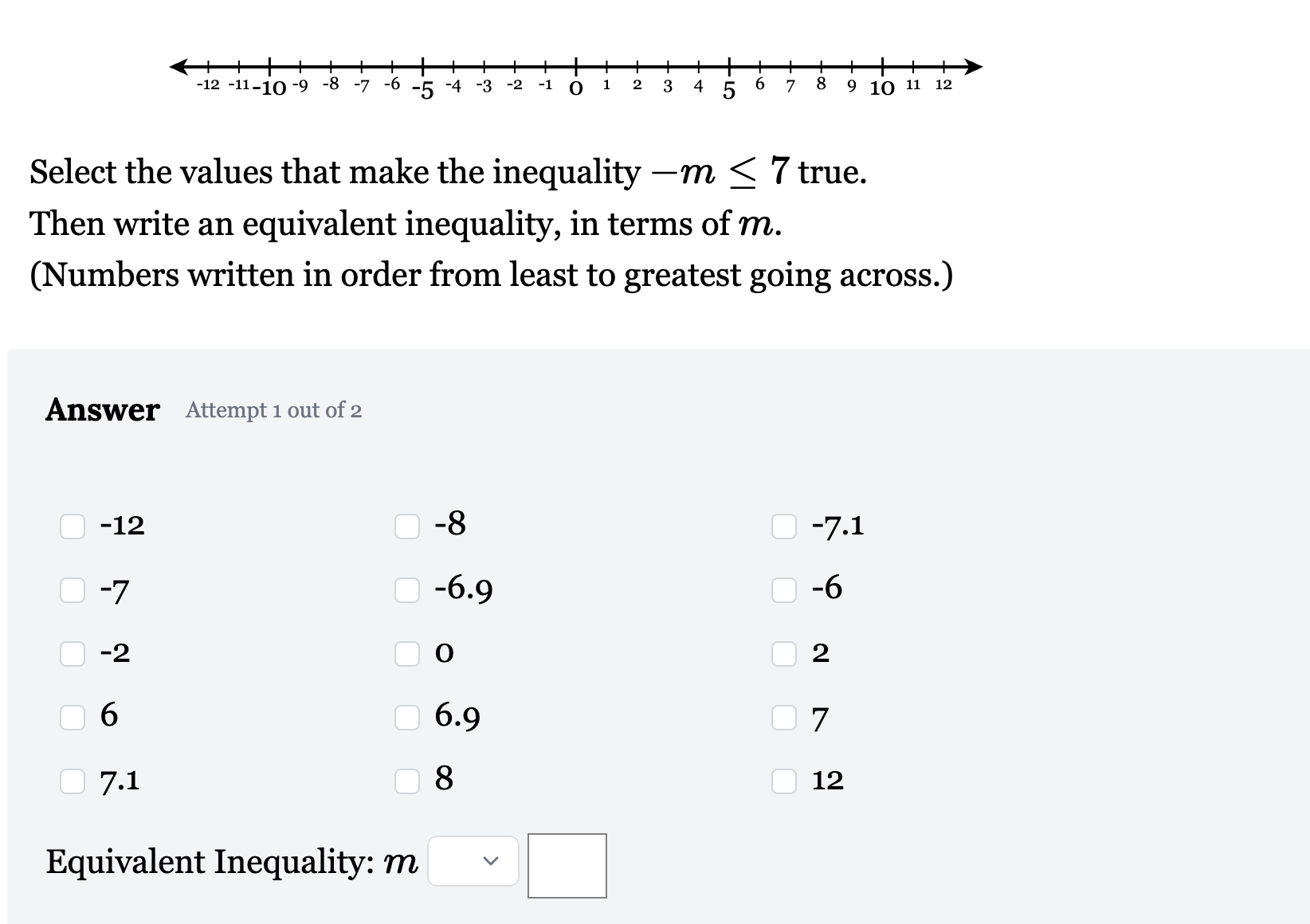Select the 6 checkbox

coord(73,717)
